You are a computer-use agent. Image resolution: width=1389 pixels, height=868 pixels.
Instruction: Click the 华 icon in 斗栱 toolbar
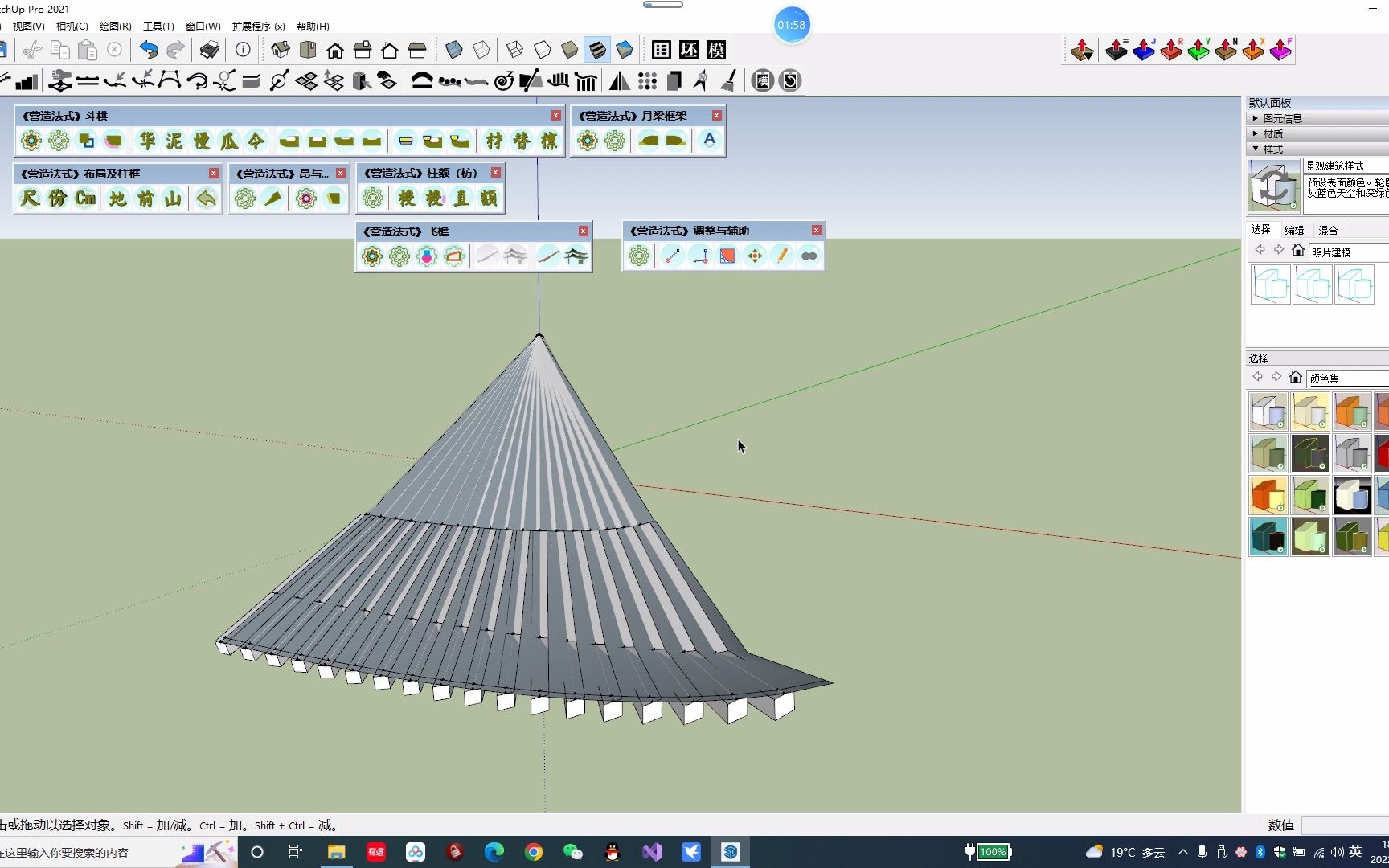click(147, 141)
